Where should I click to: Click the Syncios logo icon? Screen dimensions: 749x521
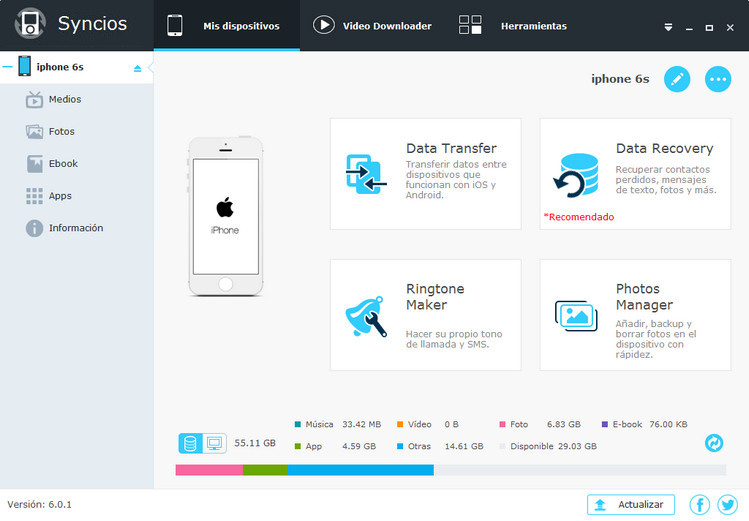pyautogui.click(x=30, y=23)
